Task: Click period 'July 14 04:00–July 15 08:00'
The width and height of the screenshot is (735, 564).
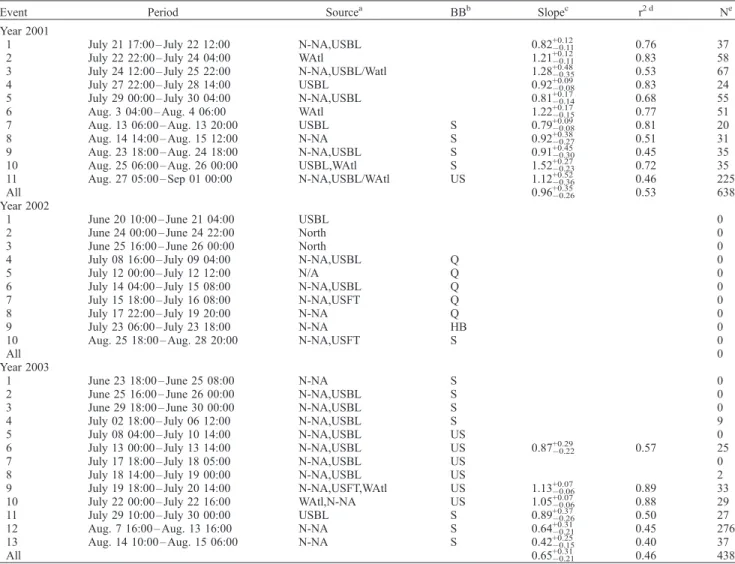Action: [x=159, y=286]
